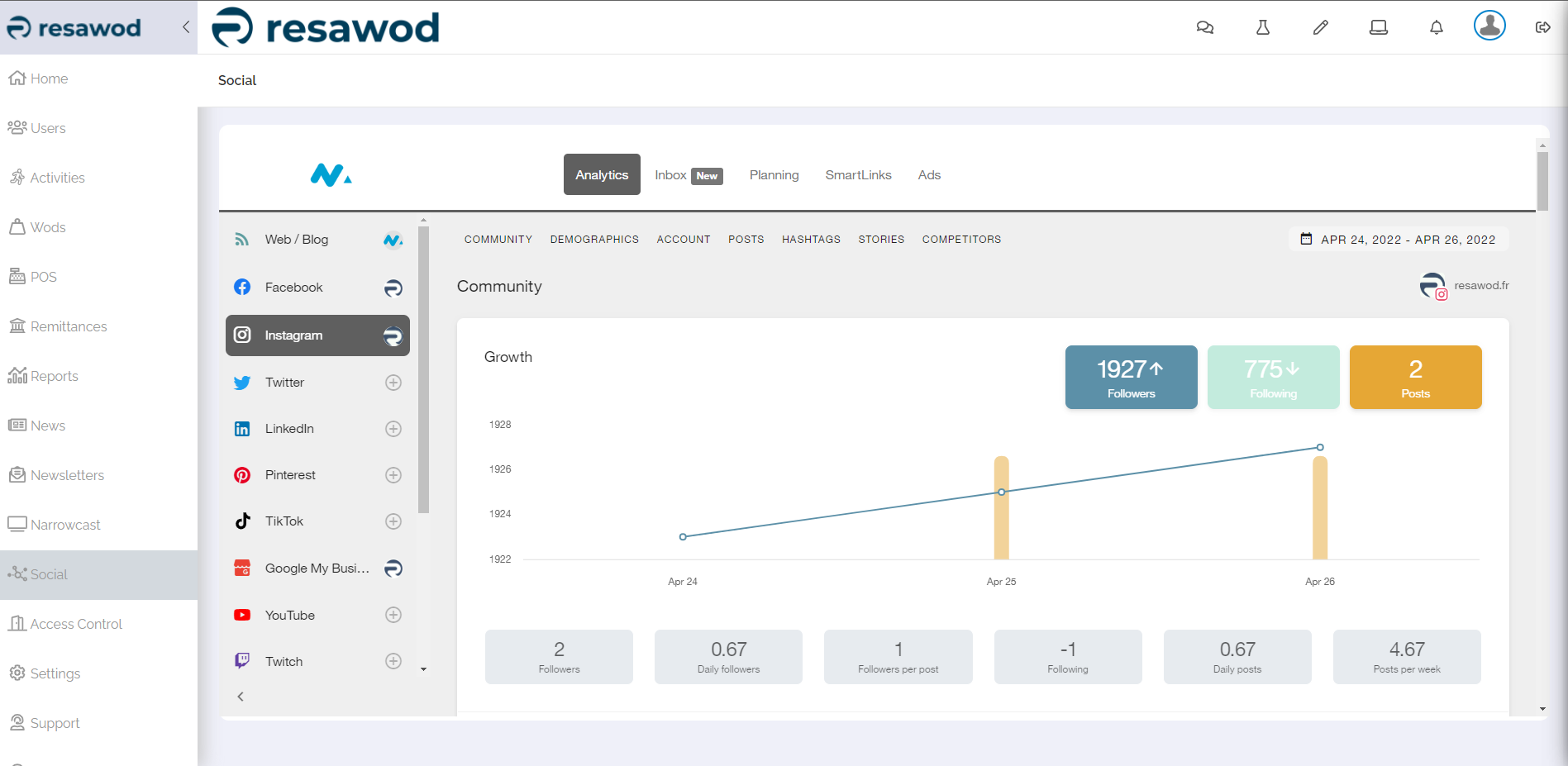Expand the channel list with down chevron

(424, 668)
